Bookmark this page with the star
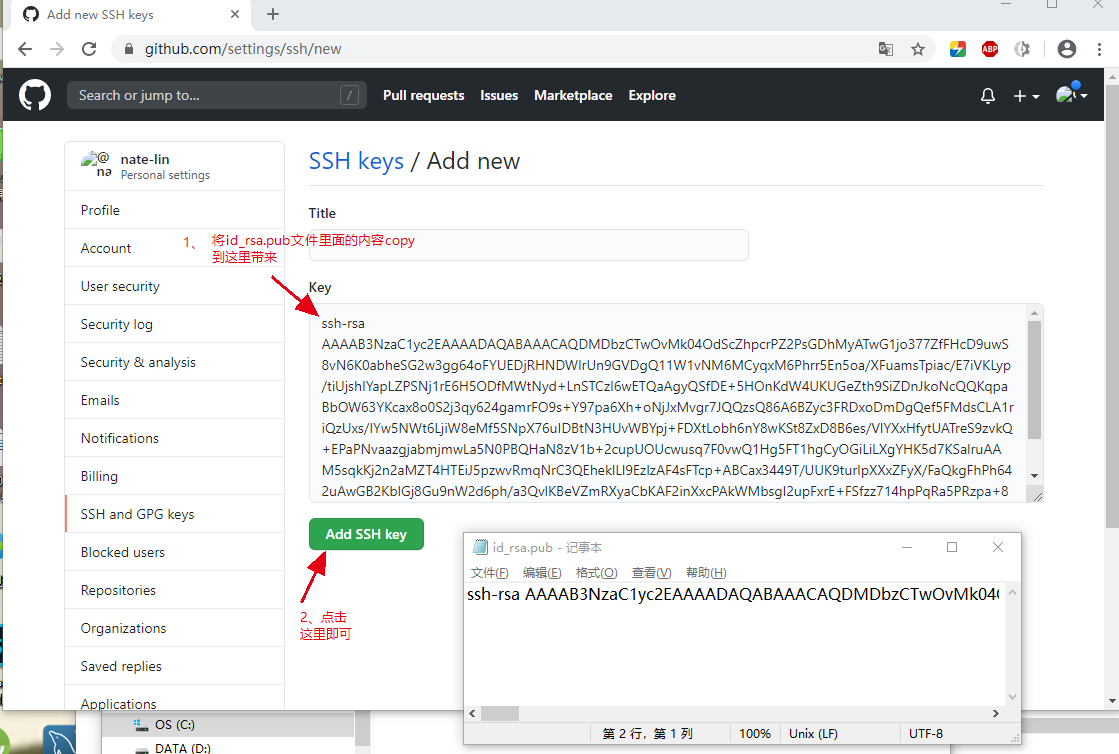This screenshot has height=754, width=1119. 918,49
